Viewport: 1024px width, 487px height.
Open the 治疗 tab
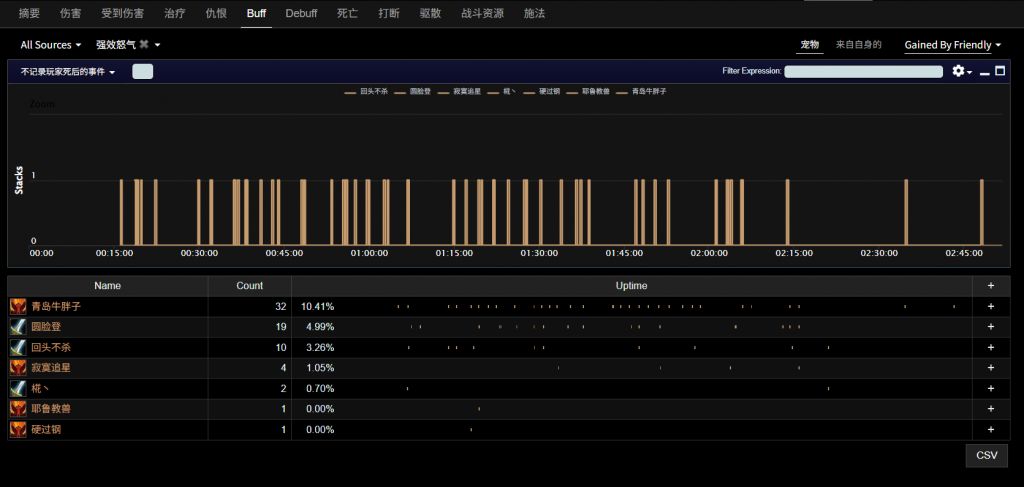pyautogui.click(x=174, y=14)
